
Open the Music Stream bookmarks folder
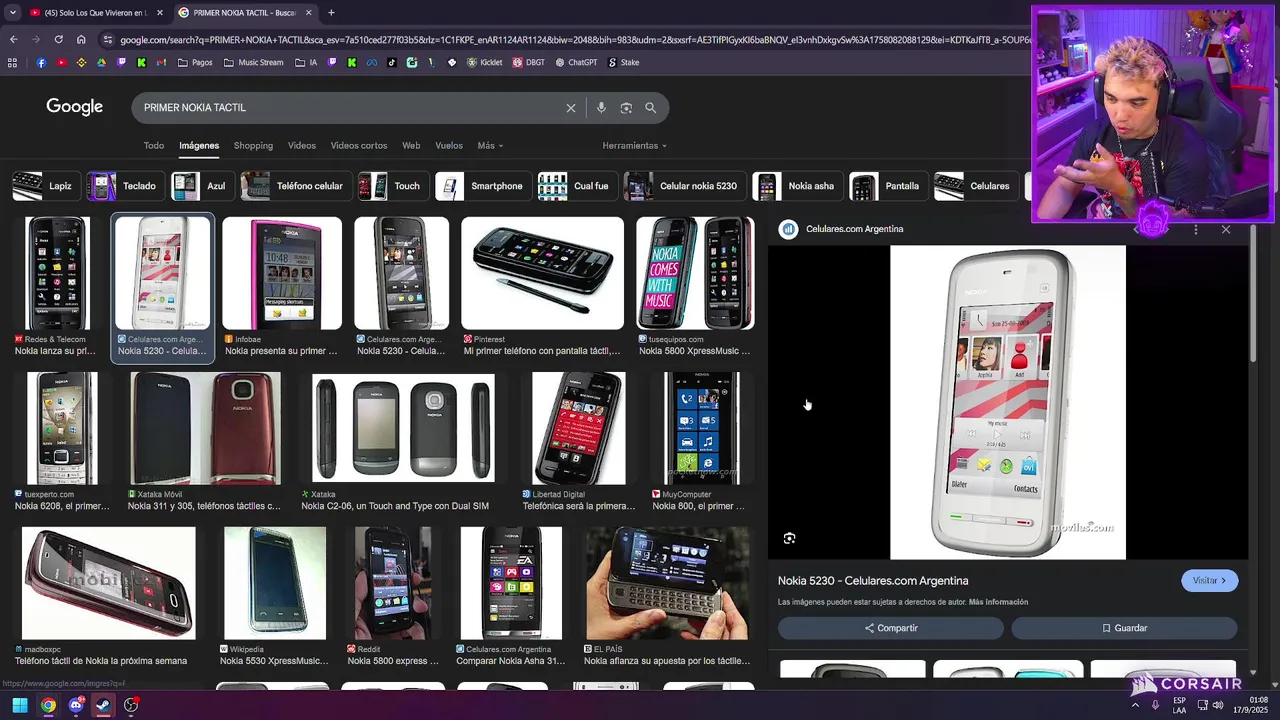click(x=253, y=62)
